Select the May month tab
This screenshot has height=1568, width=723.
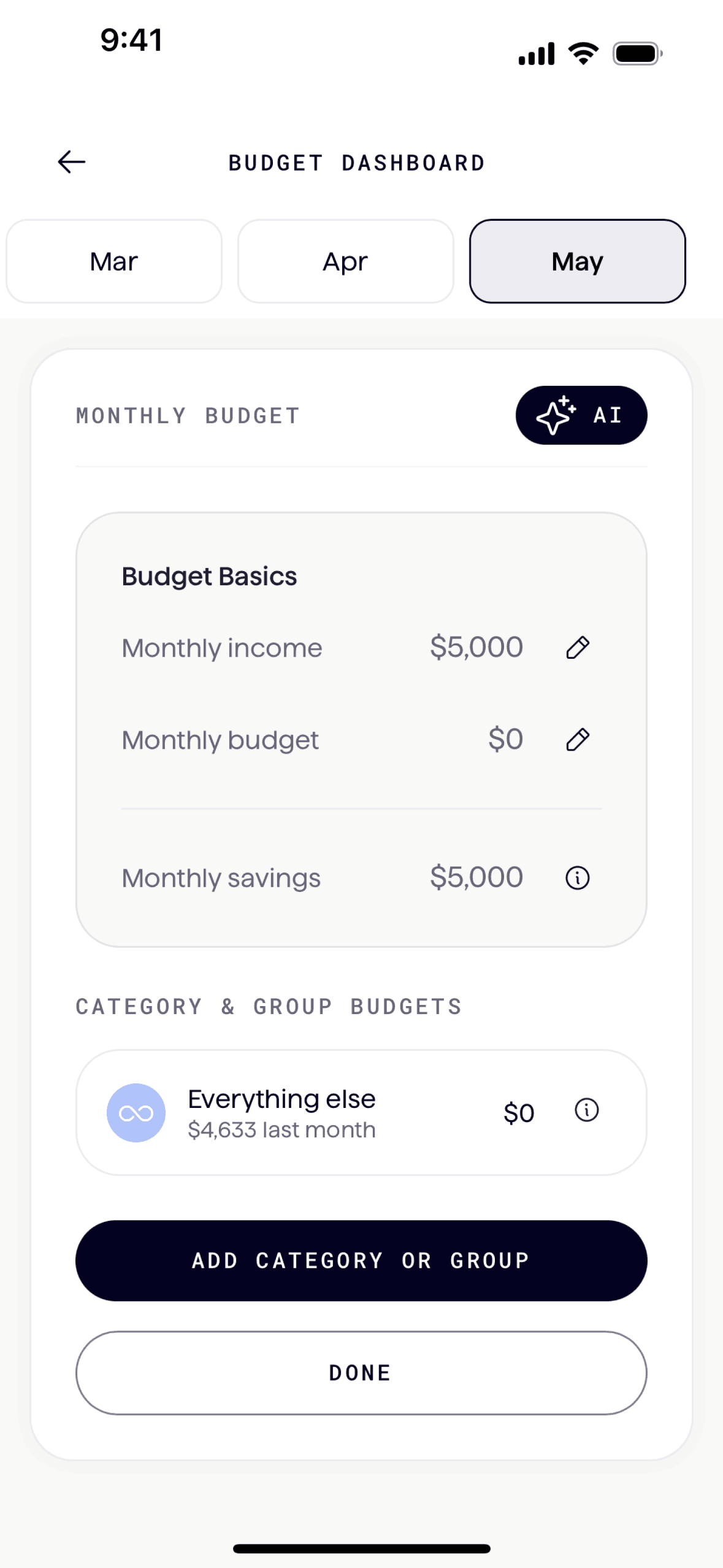click(577, 261)
